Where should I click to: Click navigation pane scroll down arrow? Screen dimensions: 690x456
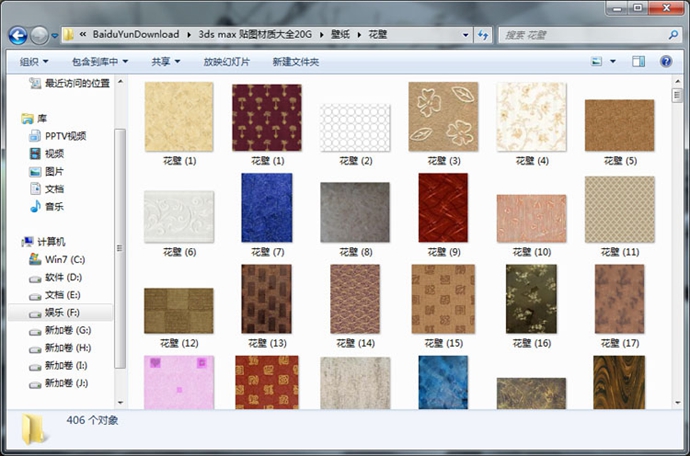(x=120, y=402)
